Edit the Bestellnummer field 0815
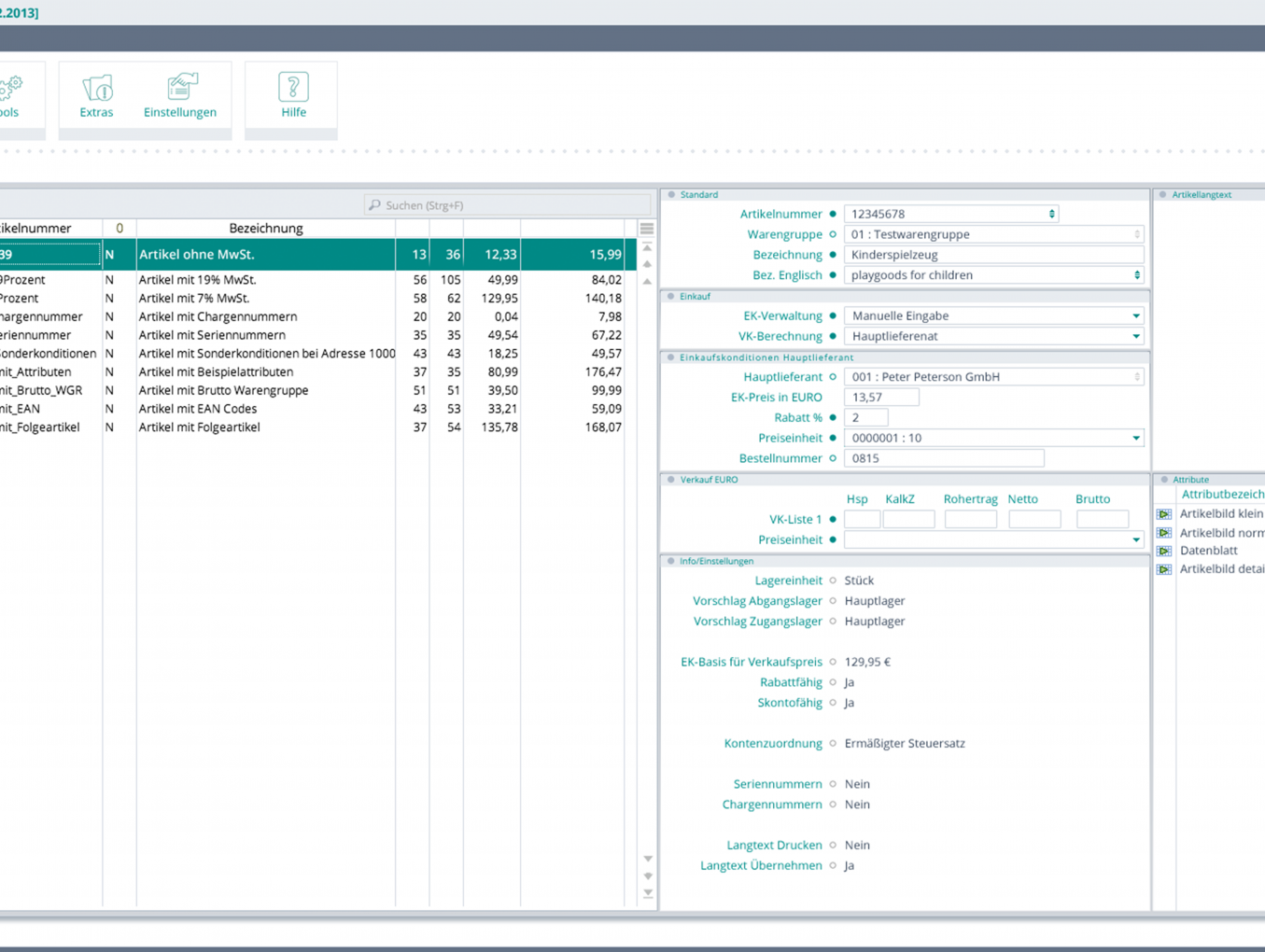Screen dimensions: 1265x952 click(944, 458)
